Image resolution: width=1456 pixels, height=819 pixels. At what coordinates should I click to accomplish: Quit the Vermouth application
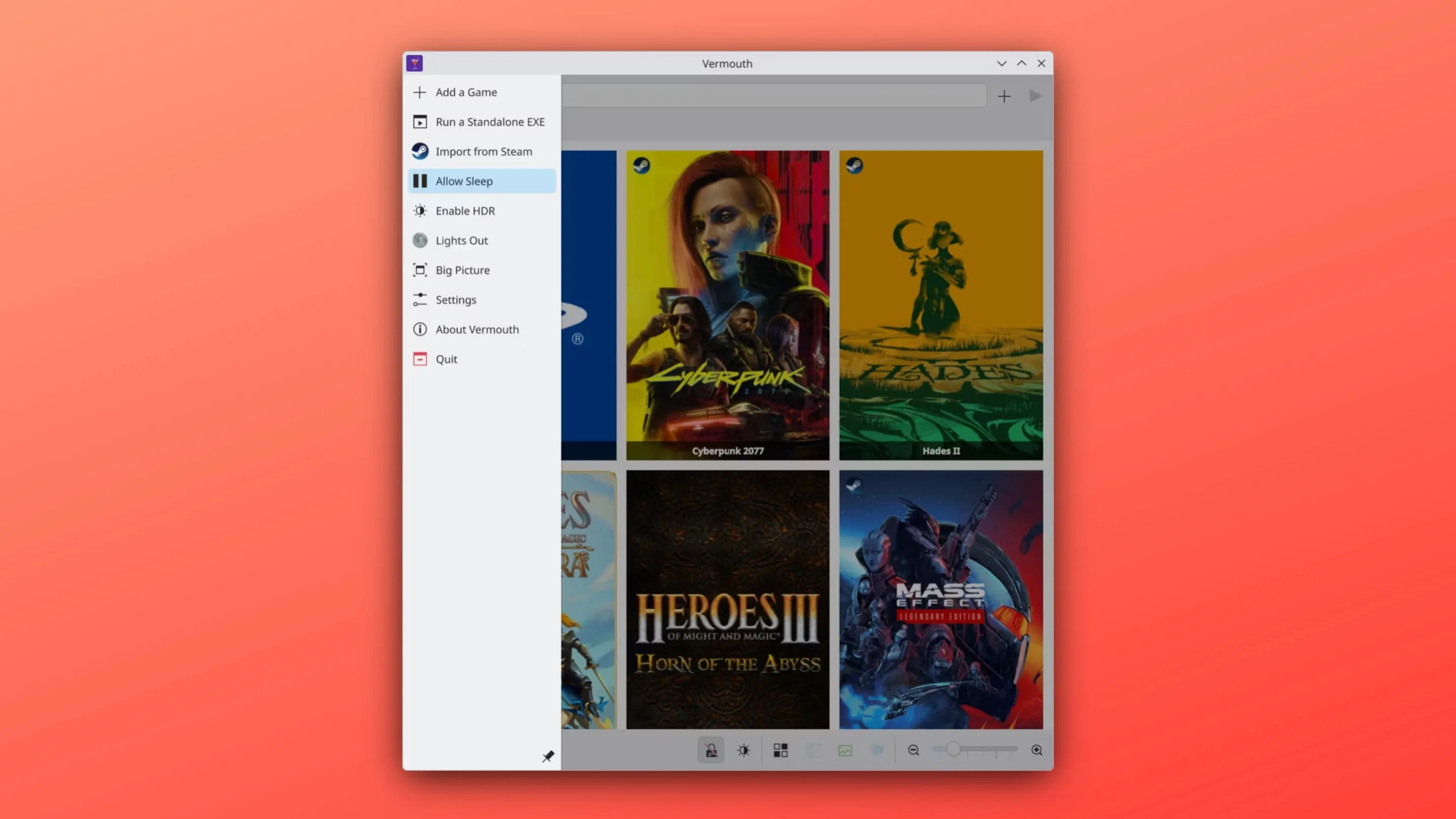tap(482, 359)
